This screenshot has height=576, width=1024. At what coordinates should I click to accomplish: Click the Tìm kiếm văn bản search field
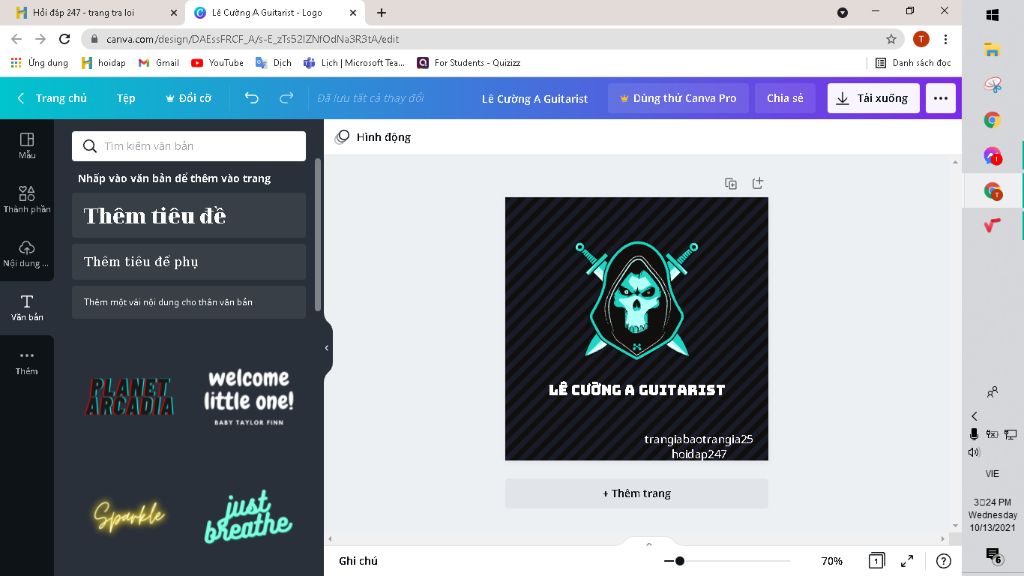pos(189,146)
